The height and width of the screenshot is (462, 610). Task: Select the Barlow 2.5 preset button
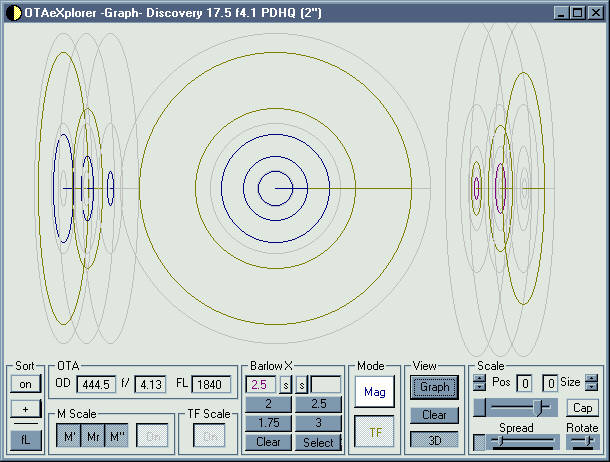click(318, 404)
